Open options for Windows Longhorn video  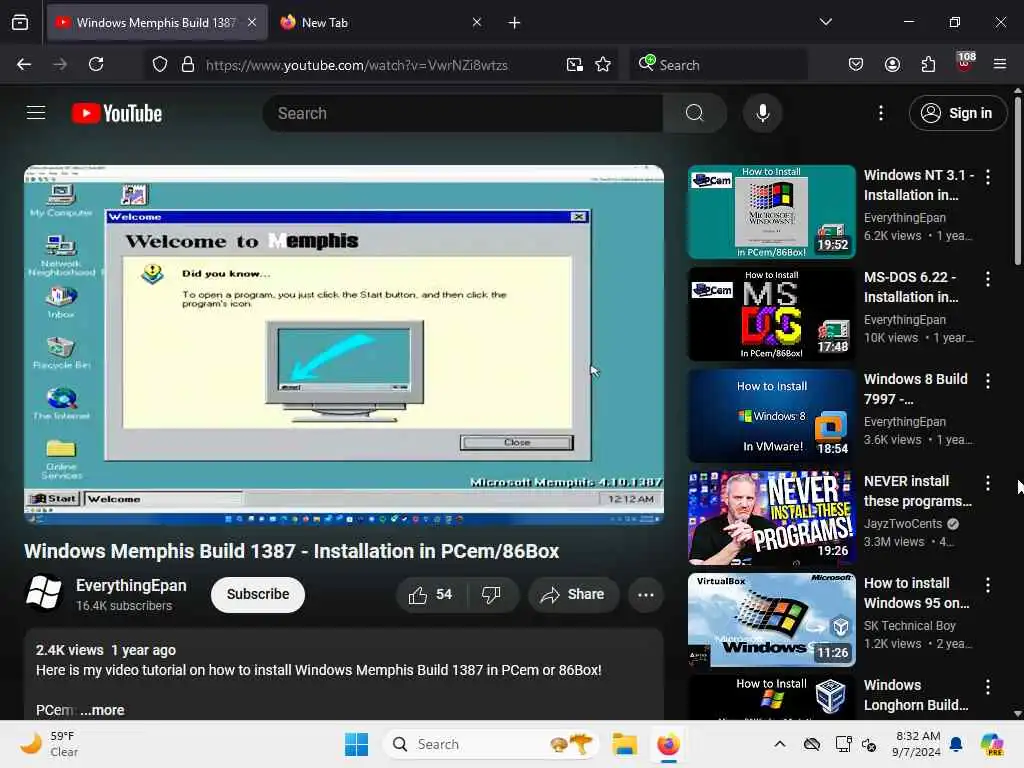987,687
